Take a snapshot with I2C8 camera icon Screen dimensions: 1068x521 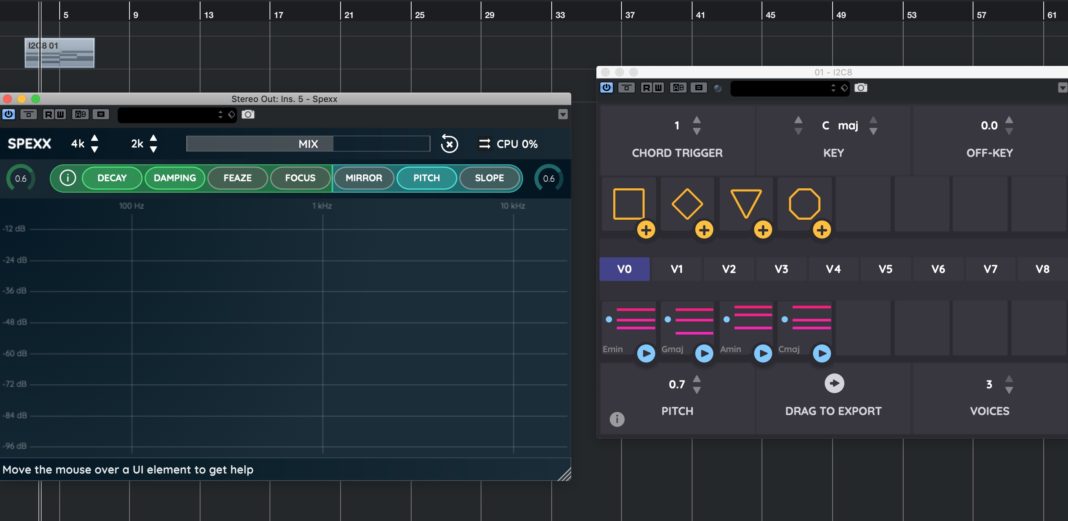tap(861, 88)
